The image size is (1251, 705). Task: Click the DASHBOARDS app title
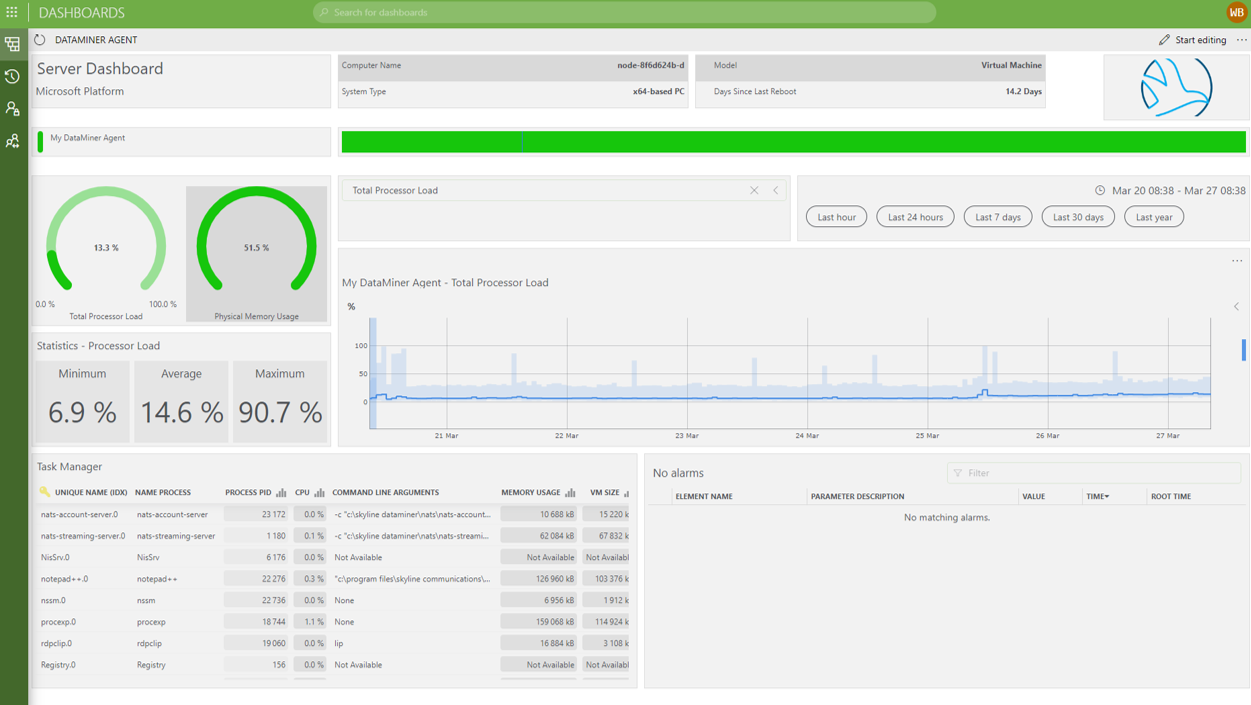click(81, 13)
